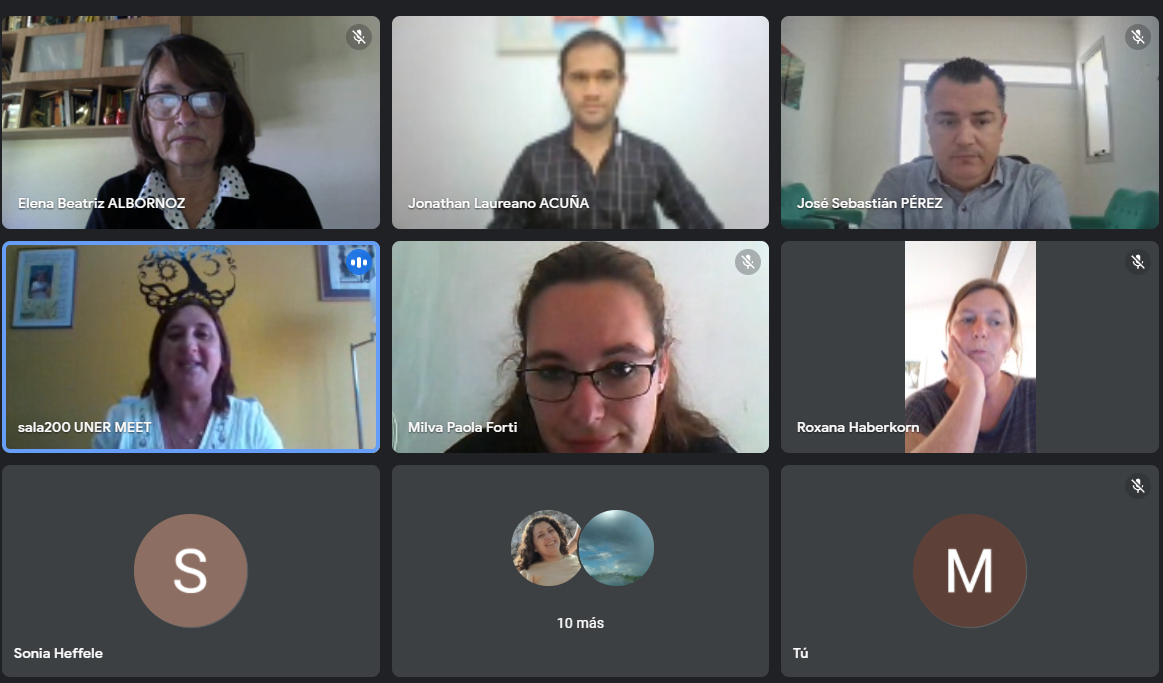Select Elena Beatriz ALBORNOZ's video feed
Image resolution: width=1163 pixels, height=683 pixels.
[x=191, y=122]
